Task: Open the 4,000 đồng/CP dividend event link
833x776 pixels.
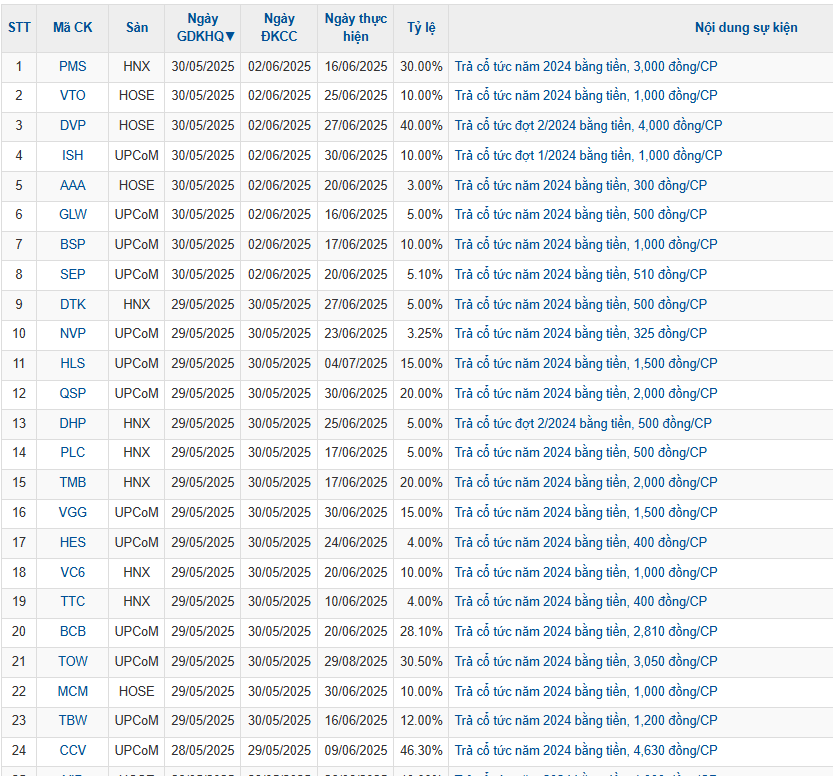Action: (x=588, y=126)
